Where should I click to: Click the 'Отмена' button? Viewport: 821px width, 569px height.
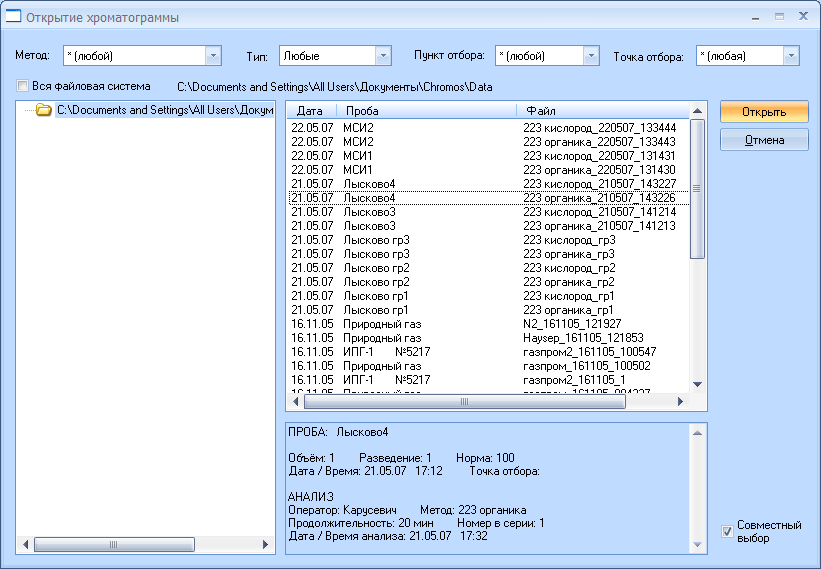[x=764, y=141]
